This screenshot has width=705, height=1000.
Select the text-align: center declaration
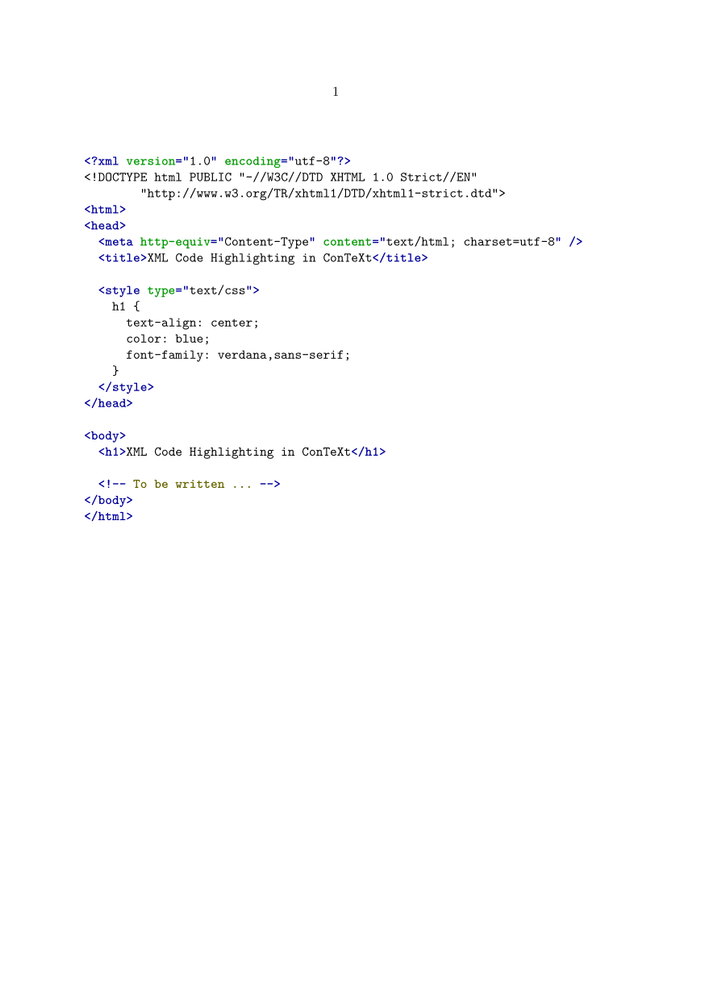[x=192, y=323]
